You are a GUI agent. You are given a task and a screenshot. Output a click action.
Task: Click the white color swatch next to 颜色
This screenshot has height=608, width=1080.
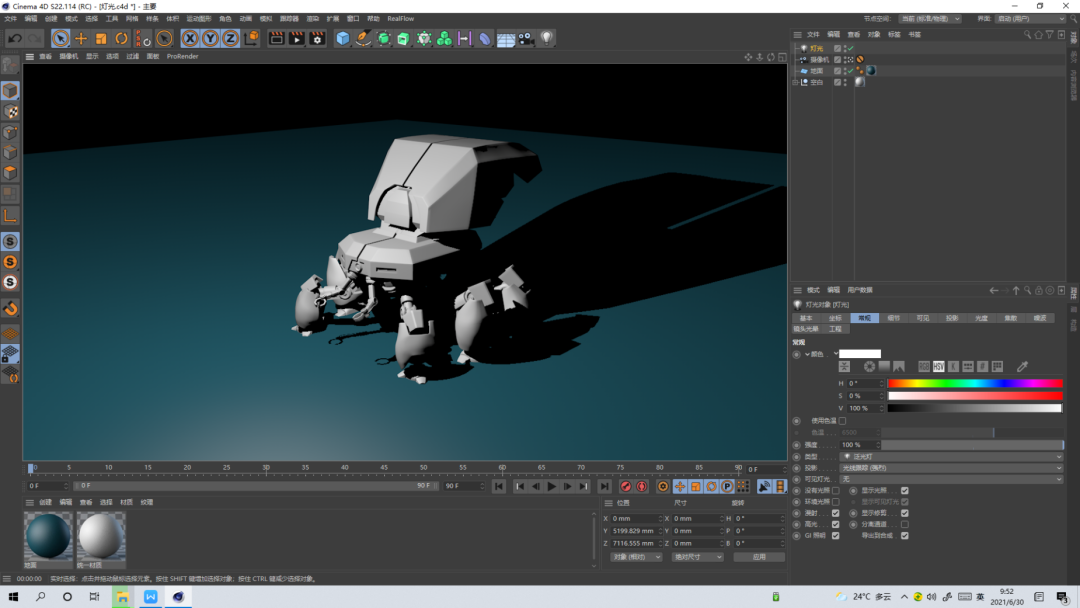point(860,355)
